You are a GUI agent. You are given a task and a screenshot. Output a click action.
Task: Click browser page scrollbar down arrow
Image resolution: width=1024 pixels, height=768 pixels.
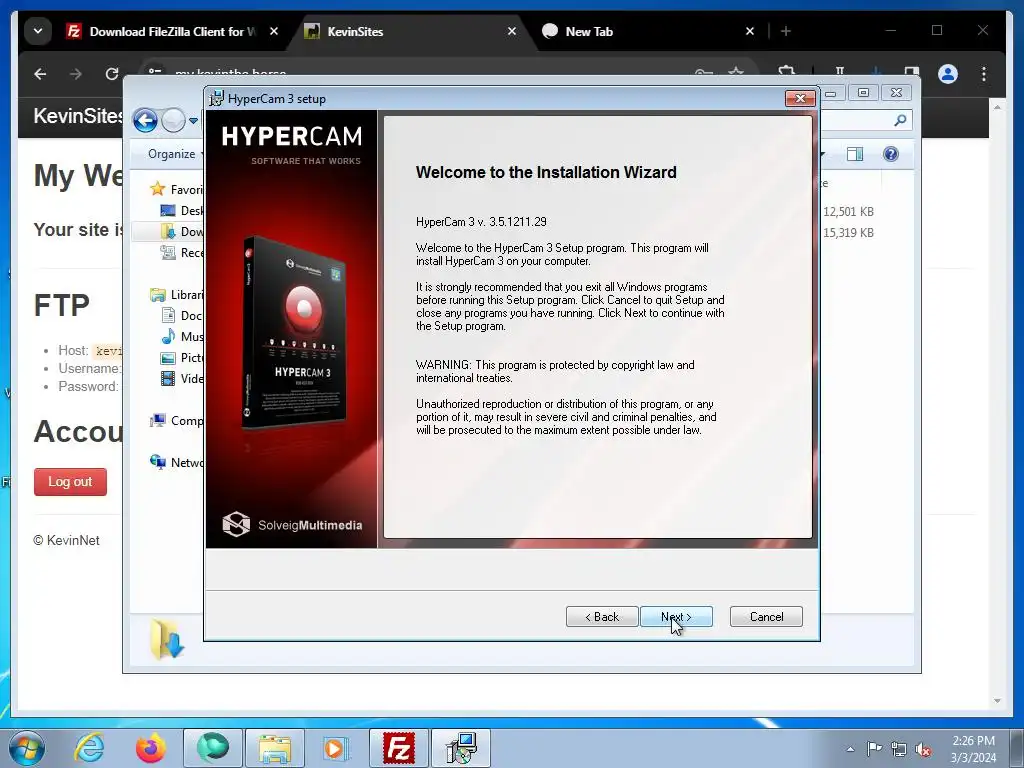pos(997,701)
